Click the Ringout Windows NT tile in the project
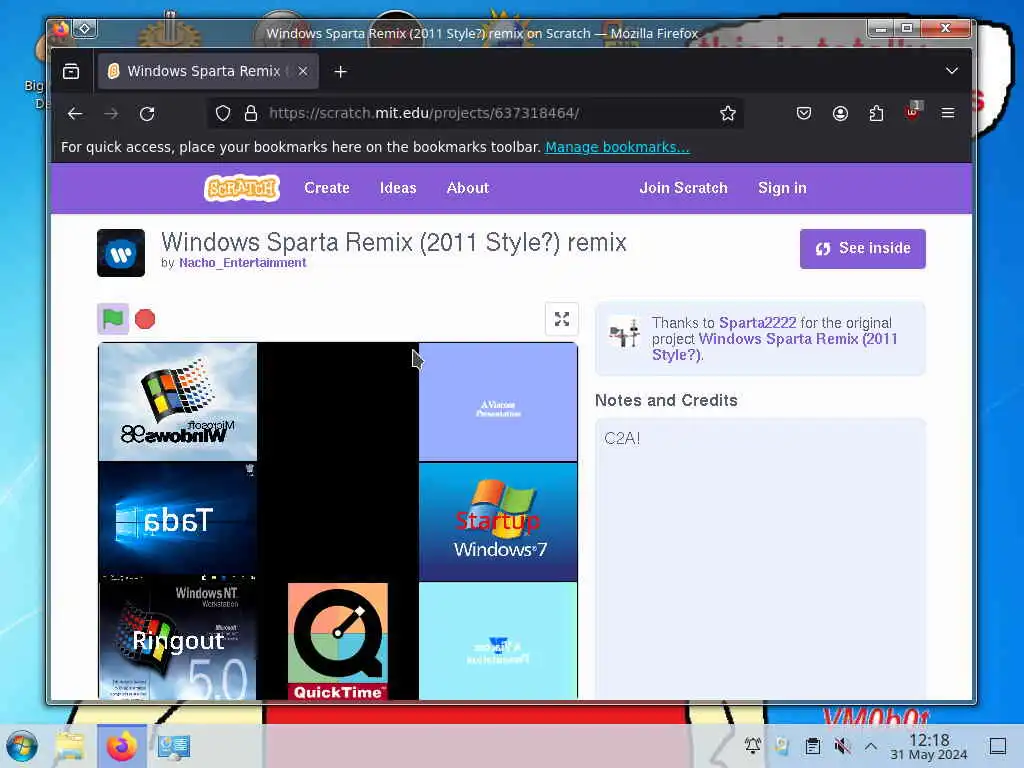 click(x=177, y=639)
